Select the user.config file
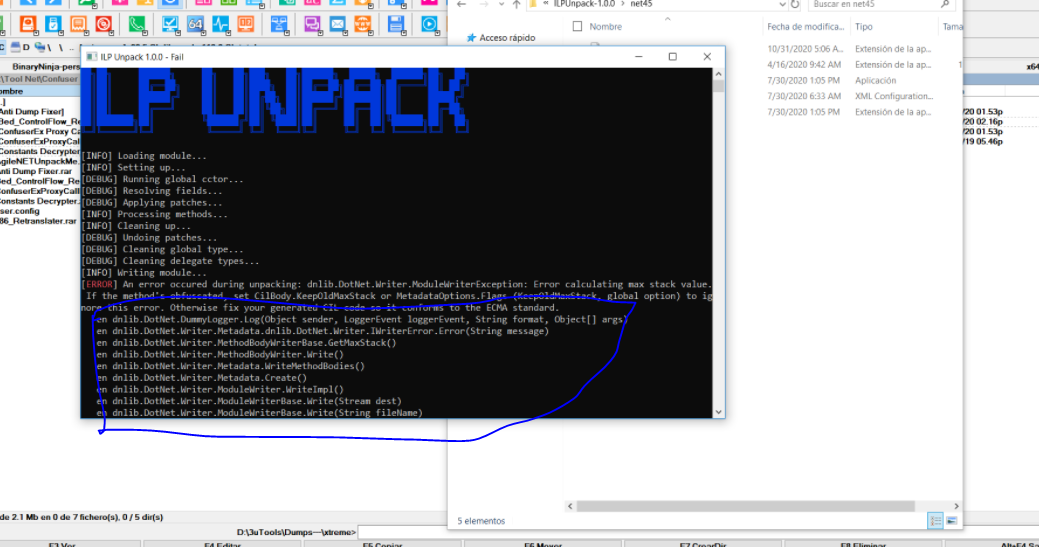This screenshot has height=547, width=1039. point(20,211)
